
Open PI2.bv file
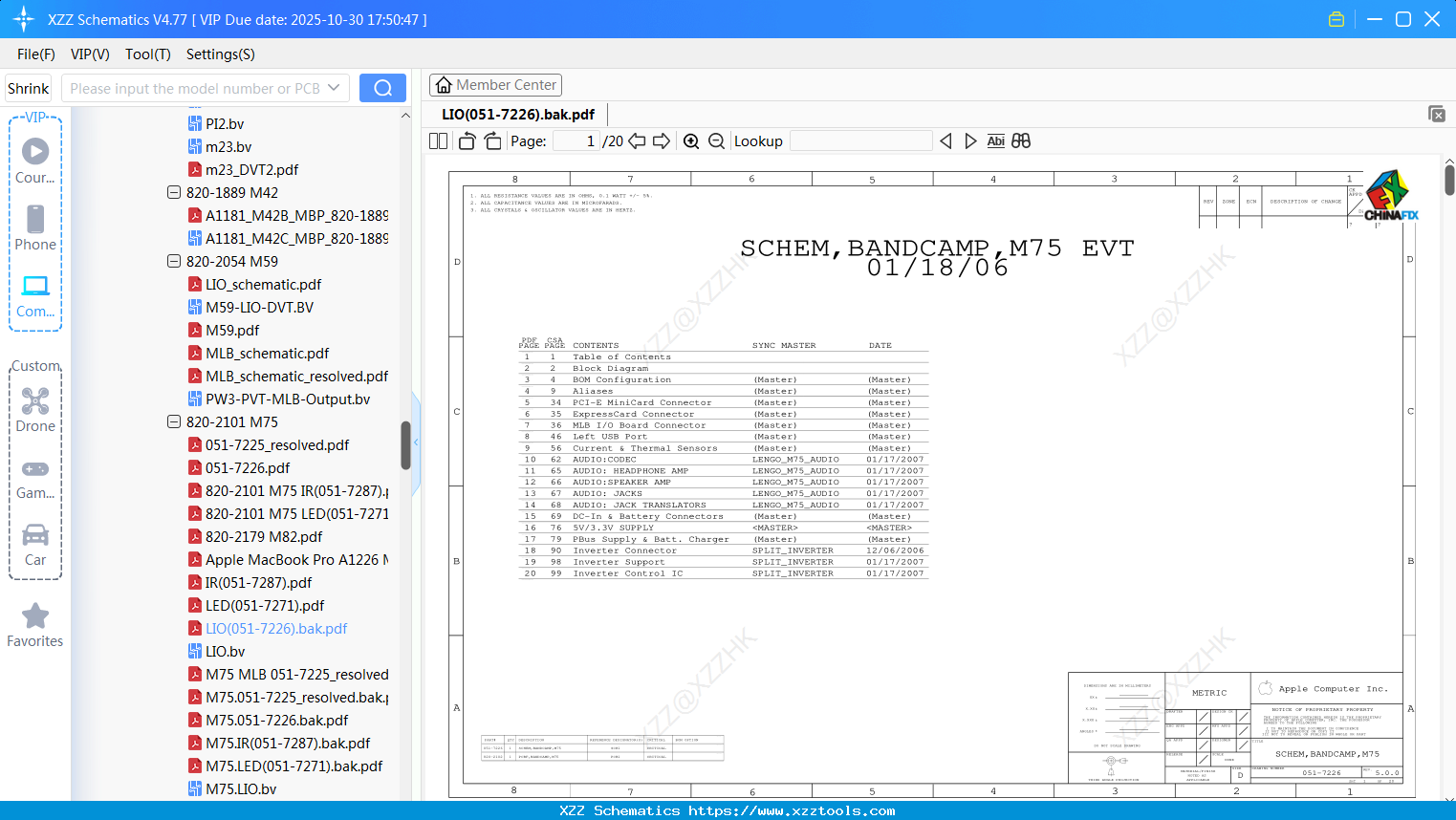click(x=216, y=123)
